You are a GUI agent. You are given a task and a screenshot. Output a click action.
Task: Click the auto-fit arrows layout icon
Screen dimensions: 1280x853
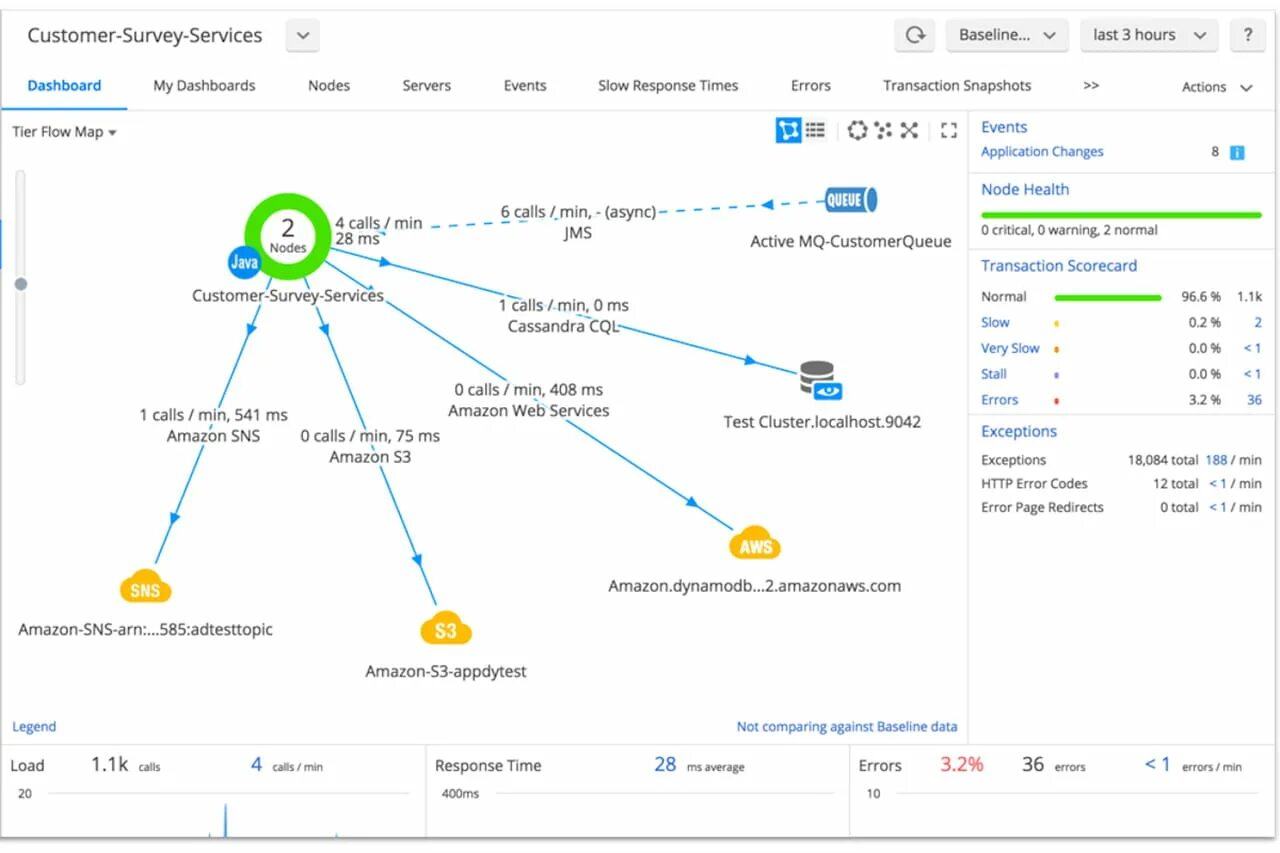[x=909, y=130]
